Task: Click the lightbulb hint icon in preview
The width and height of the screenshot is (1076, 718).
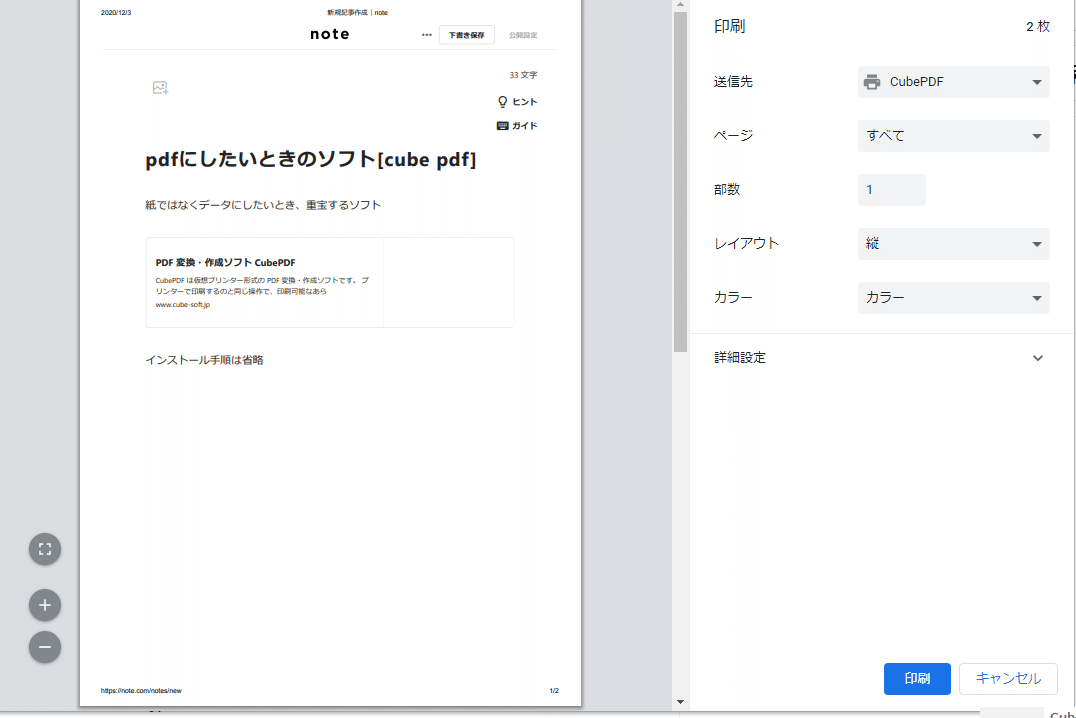Action: point(502,102)
